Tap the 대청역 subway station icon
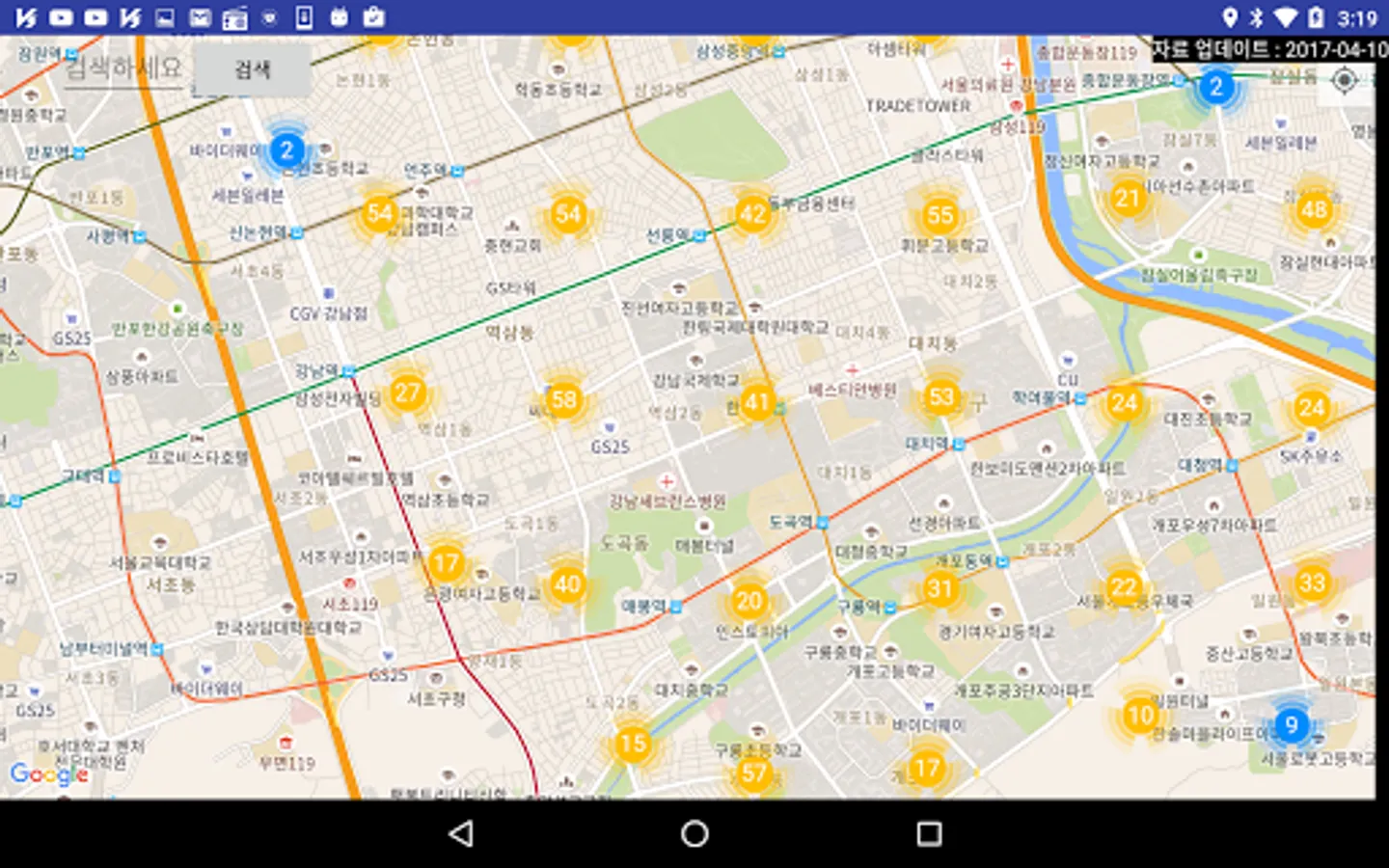Image resolution: width=1389 pixels, height=868 pixels. point(1232,465)
